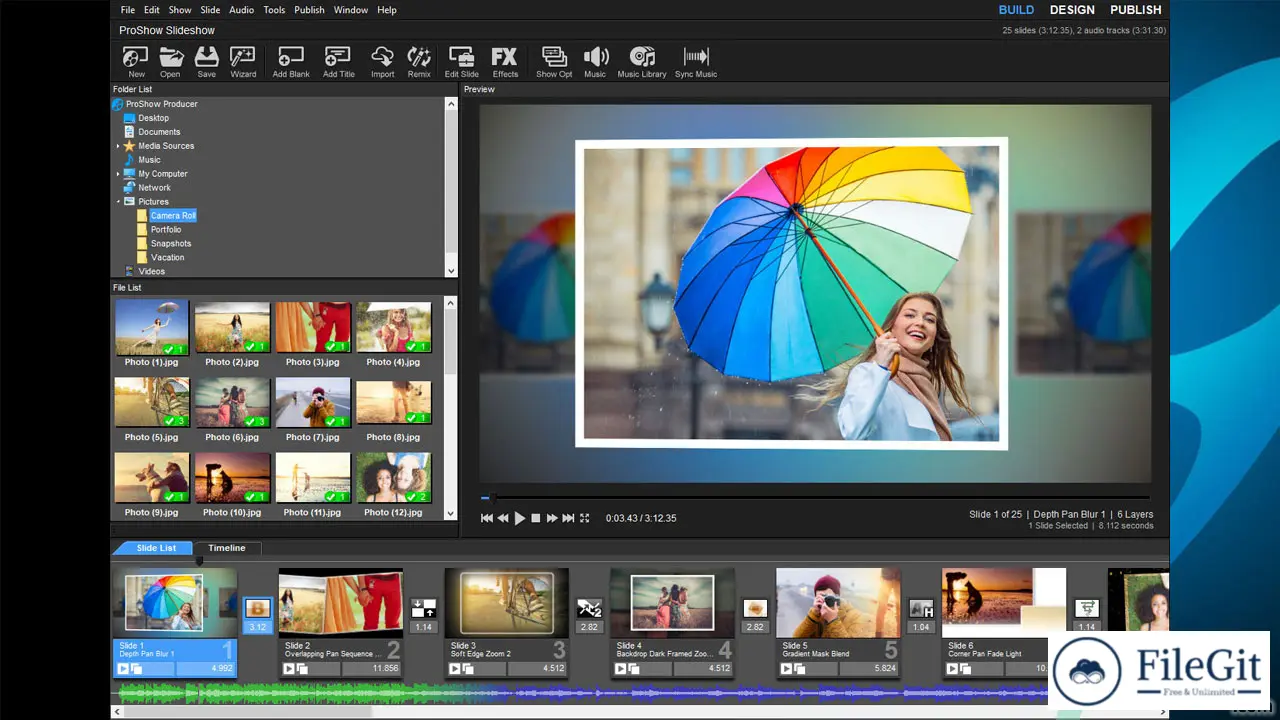Play the slideshow preview
Image resolution: width=1280 pixels, height=720 pixels.
tap(519, 518)
